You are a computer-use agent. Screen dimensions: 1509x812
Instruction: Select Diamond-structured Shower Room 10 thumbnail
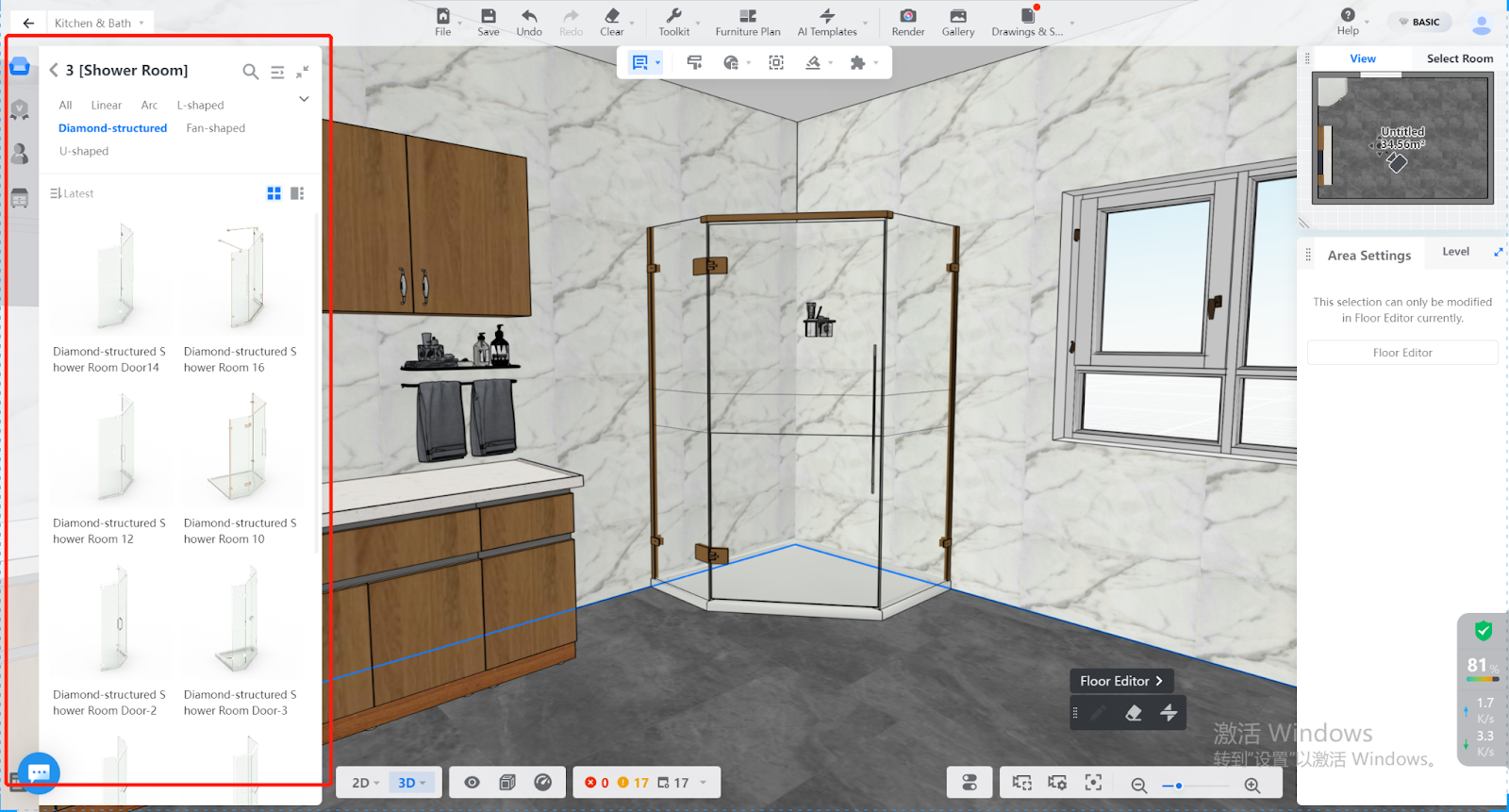[x=244, y=449]
